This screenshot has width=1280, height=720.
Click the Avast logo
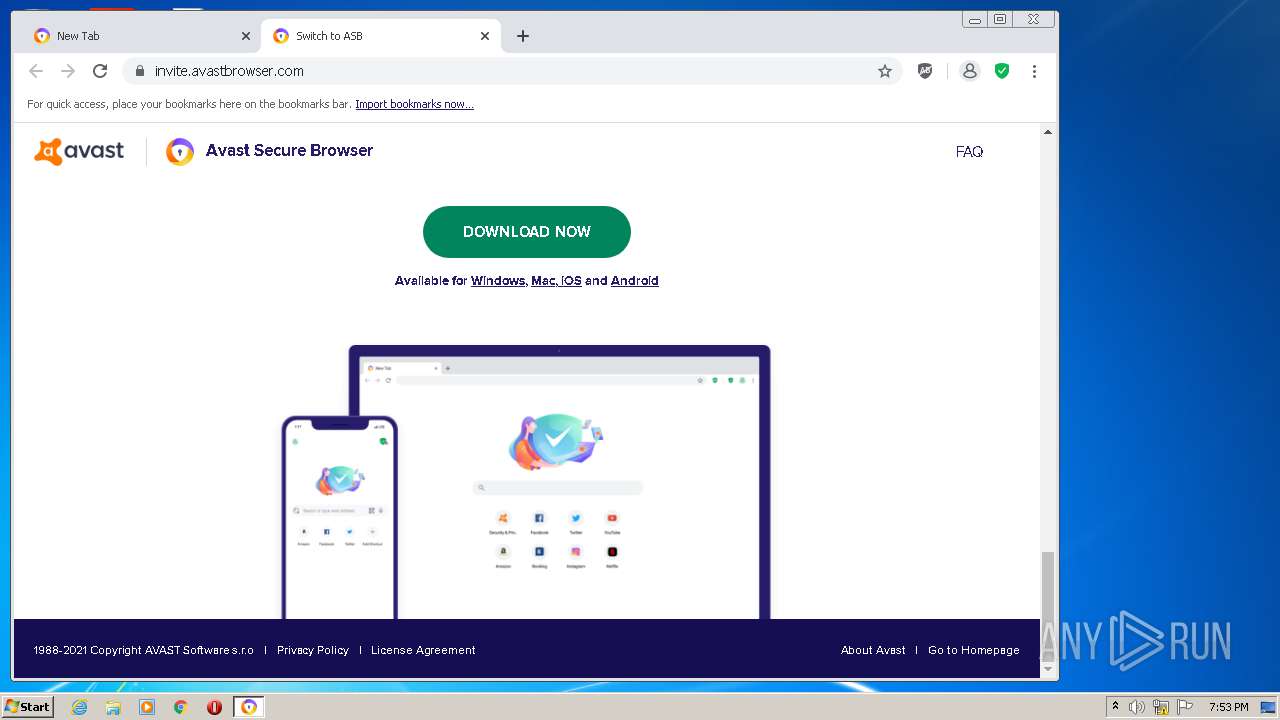tap(79, 152)
